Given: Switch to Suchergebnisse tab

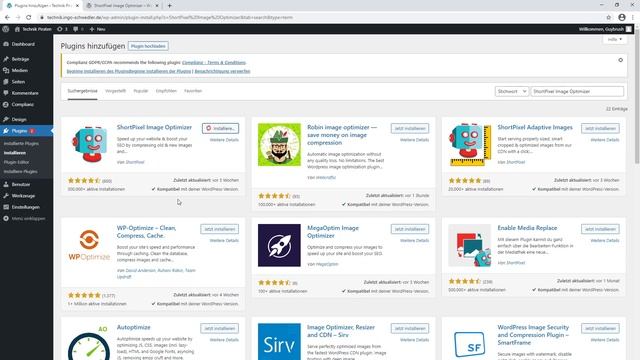Looking at the screenshot, I should coord(82,91).
